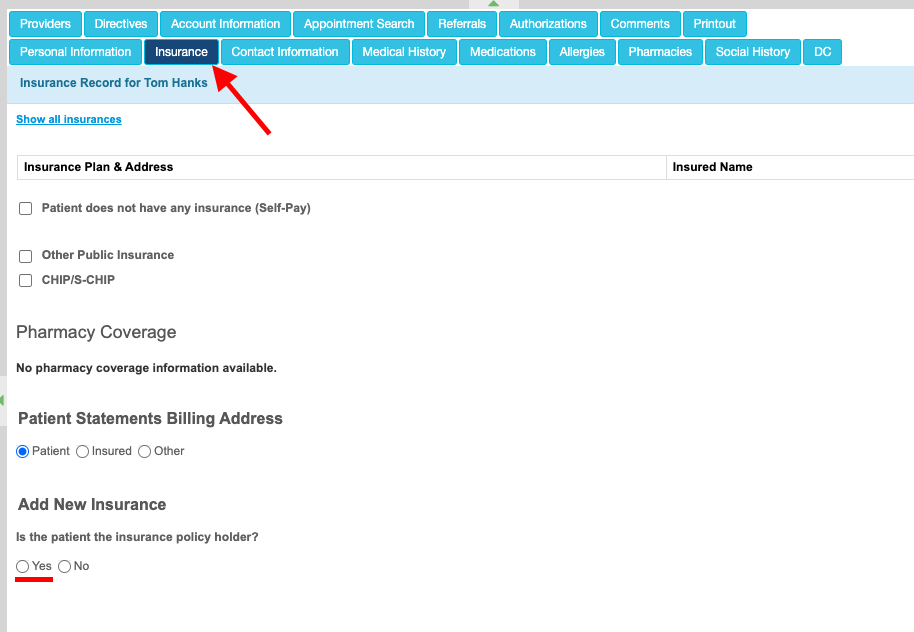Viewport: 914px width, 632px height.
Task: Select the Authorizations tab
Action: (x=548, y=24)
